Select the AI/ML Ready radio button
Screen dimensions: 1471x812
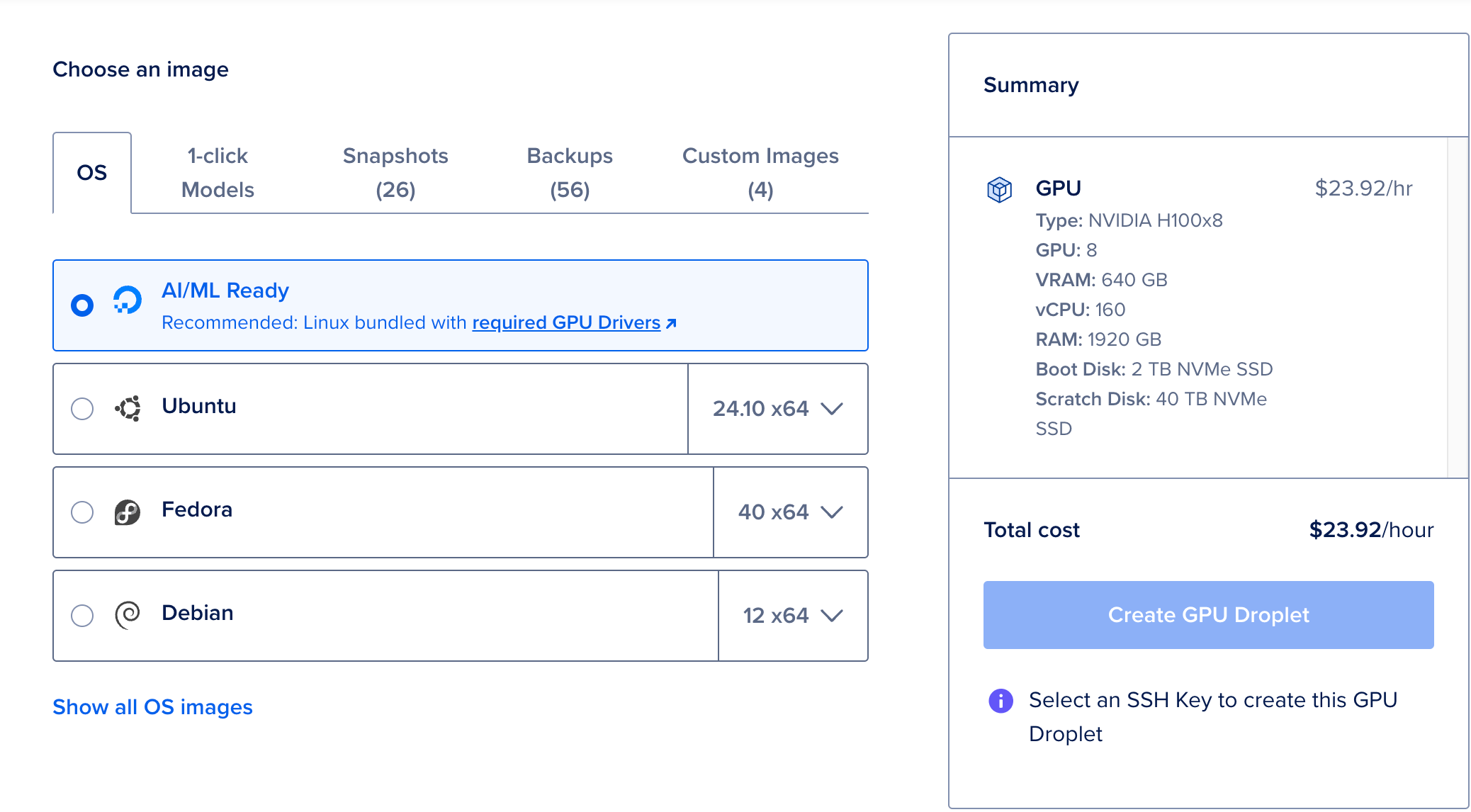pos(82,305)
